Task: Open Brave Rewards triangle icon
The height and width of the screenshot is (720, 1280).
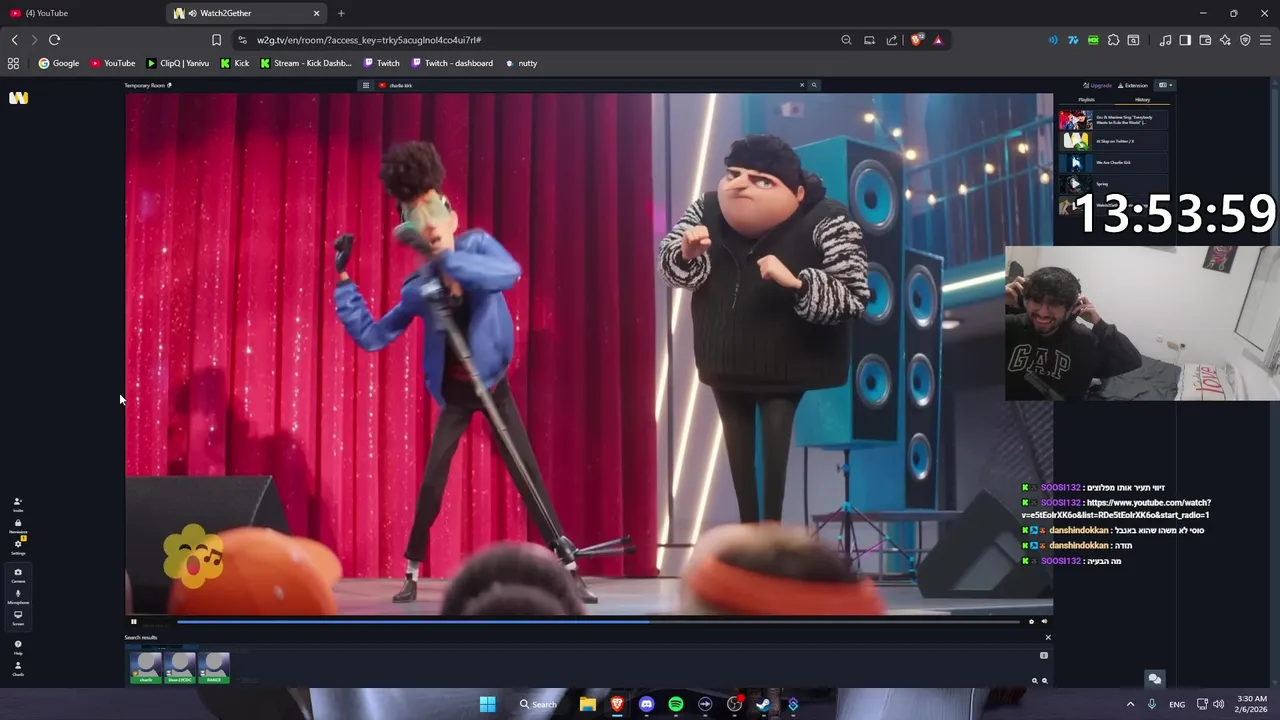Action: [x=938, y=40]
